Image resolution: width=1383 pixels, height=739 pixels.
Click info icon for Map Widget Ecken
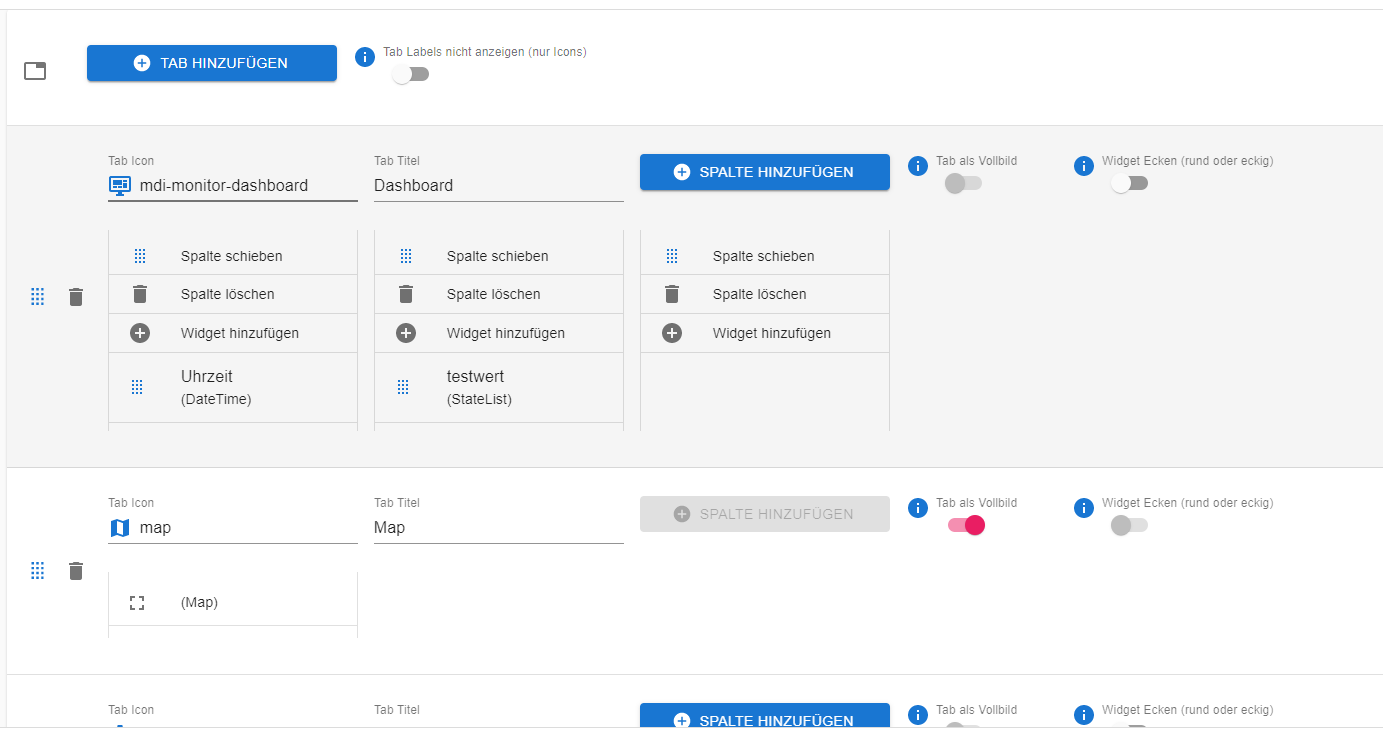1084,508
